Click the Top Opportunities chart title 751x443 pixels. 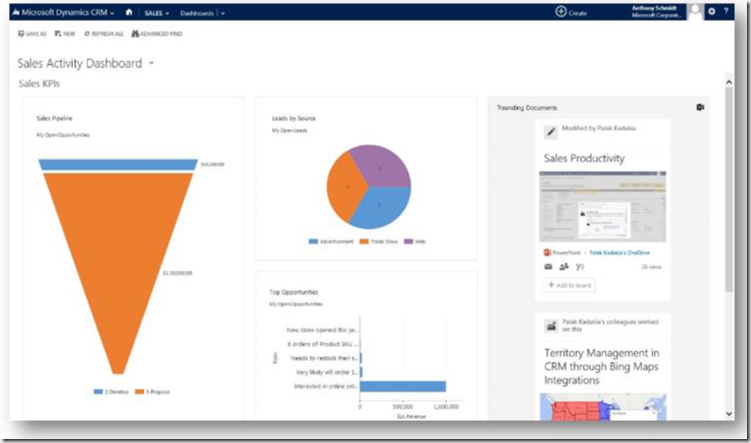tap(294, 292)
